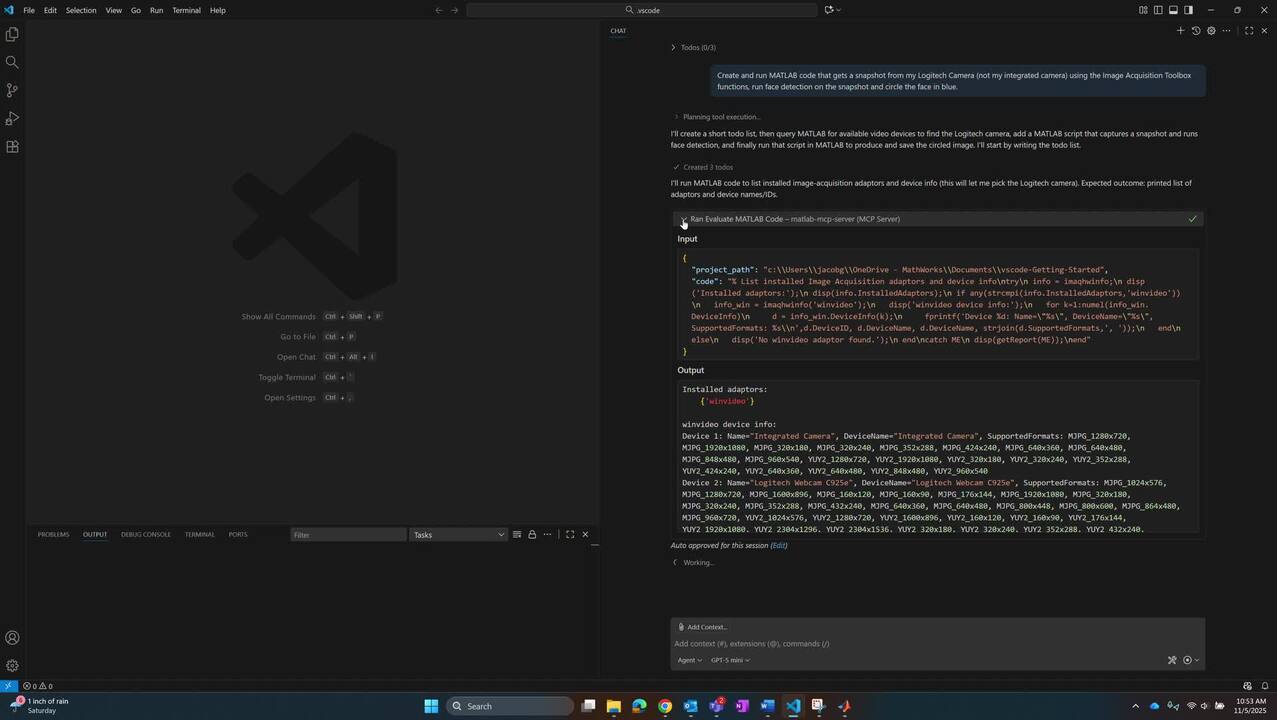
Task: Switch to the Debug Console tab
Action: point(146,535)
